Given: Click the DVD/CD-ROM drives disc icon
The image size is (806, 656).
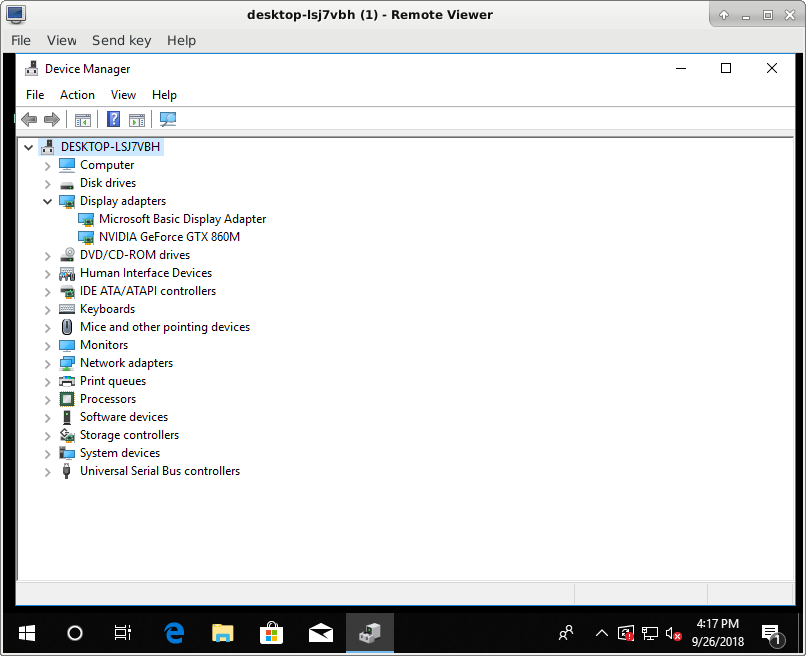Looking at the screenshot, I should point(67,254).
